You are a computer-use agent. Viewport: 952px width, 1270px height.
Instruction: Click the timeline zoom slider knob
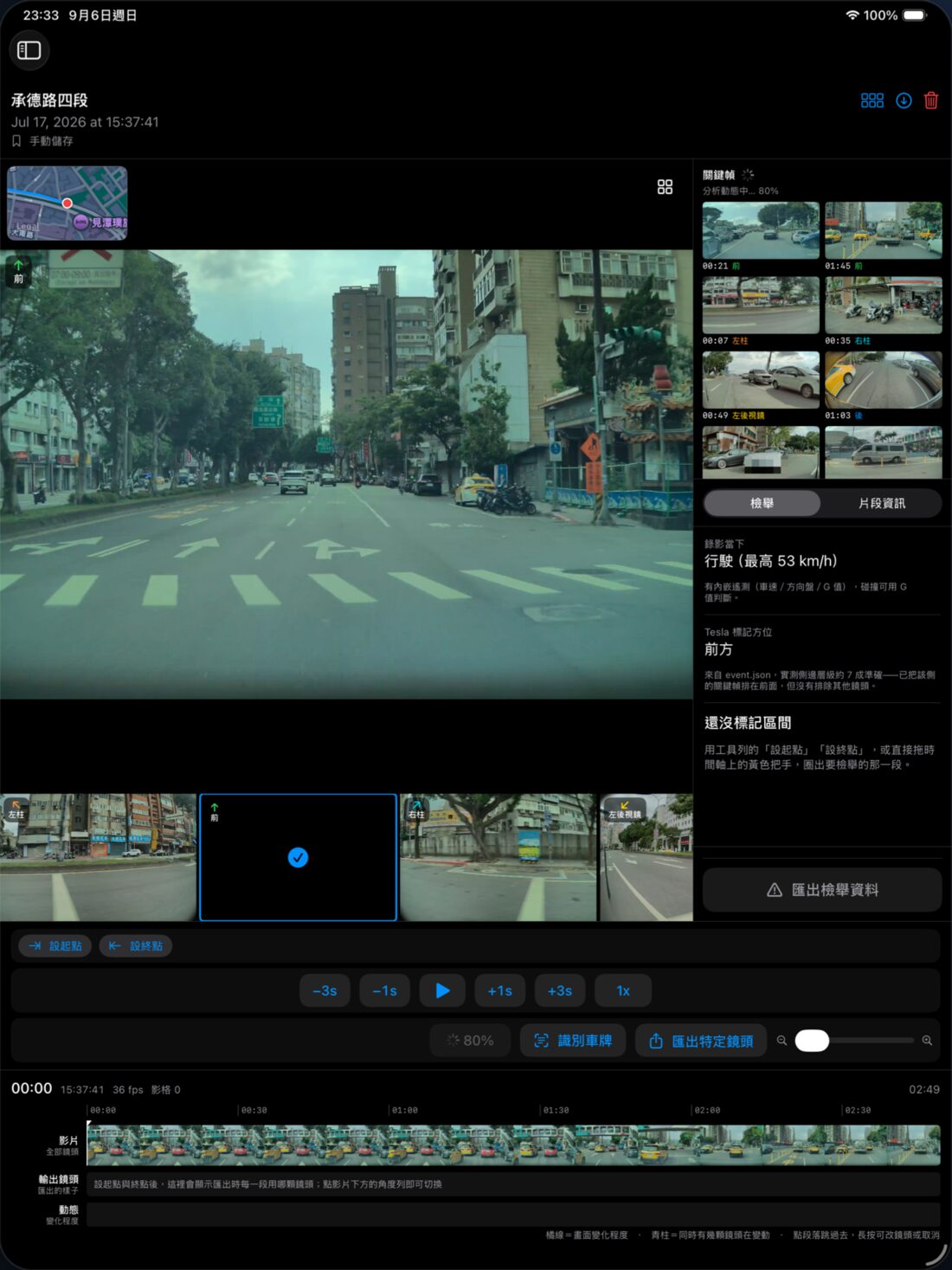[x=812, y=1041]
